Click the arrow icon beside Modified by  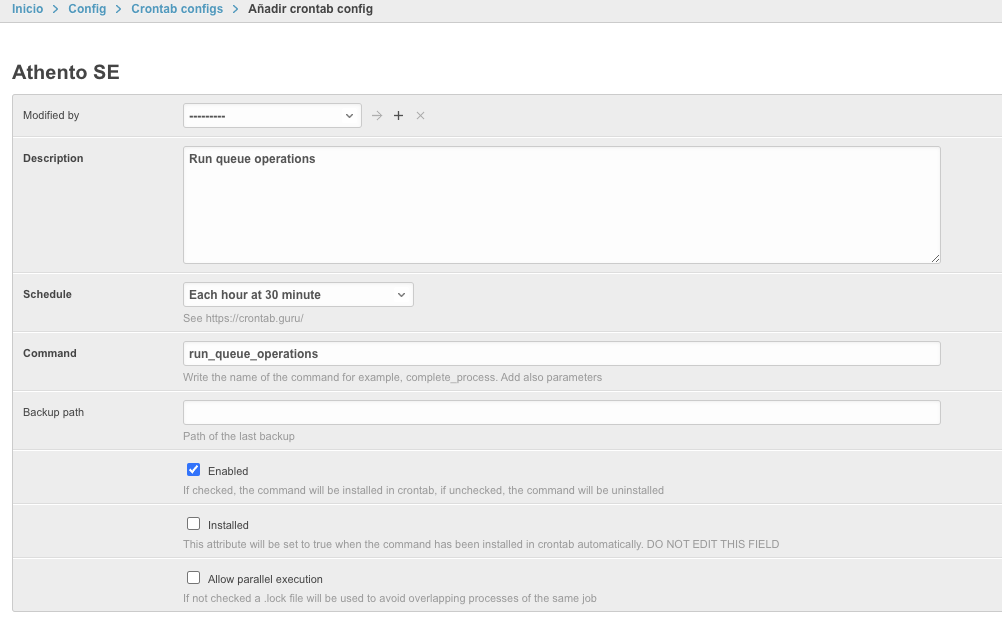pos(377,116)
